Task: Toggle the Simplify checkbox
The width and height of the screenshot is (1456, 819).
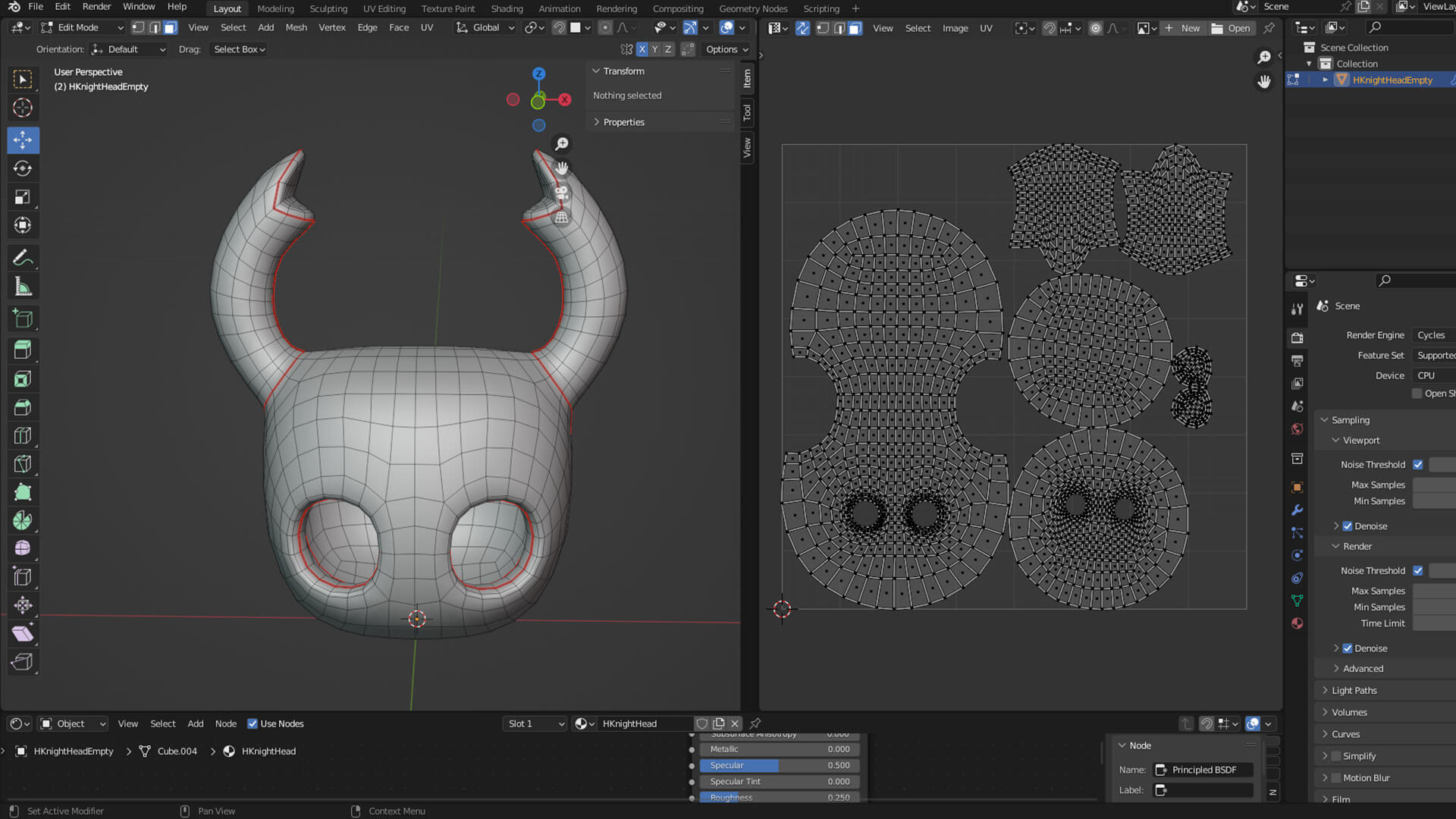Action: [1336, 756]
